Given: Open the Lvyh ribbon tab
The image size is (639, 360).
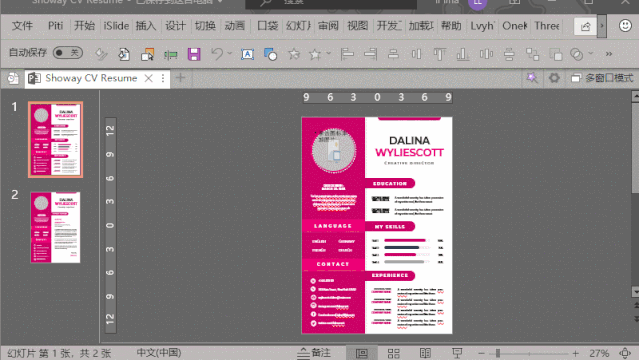Looking at the screenshot, I should [482, 26].
